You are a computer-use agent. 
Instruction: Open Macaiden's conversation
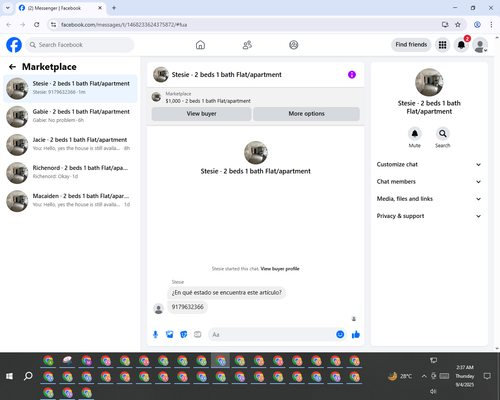click(70, 201)
